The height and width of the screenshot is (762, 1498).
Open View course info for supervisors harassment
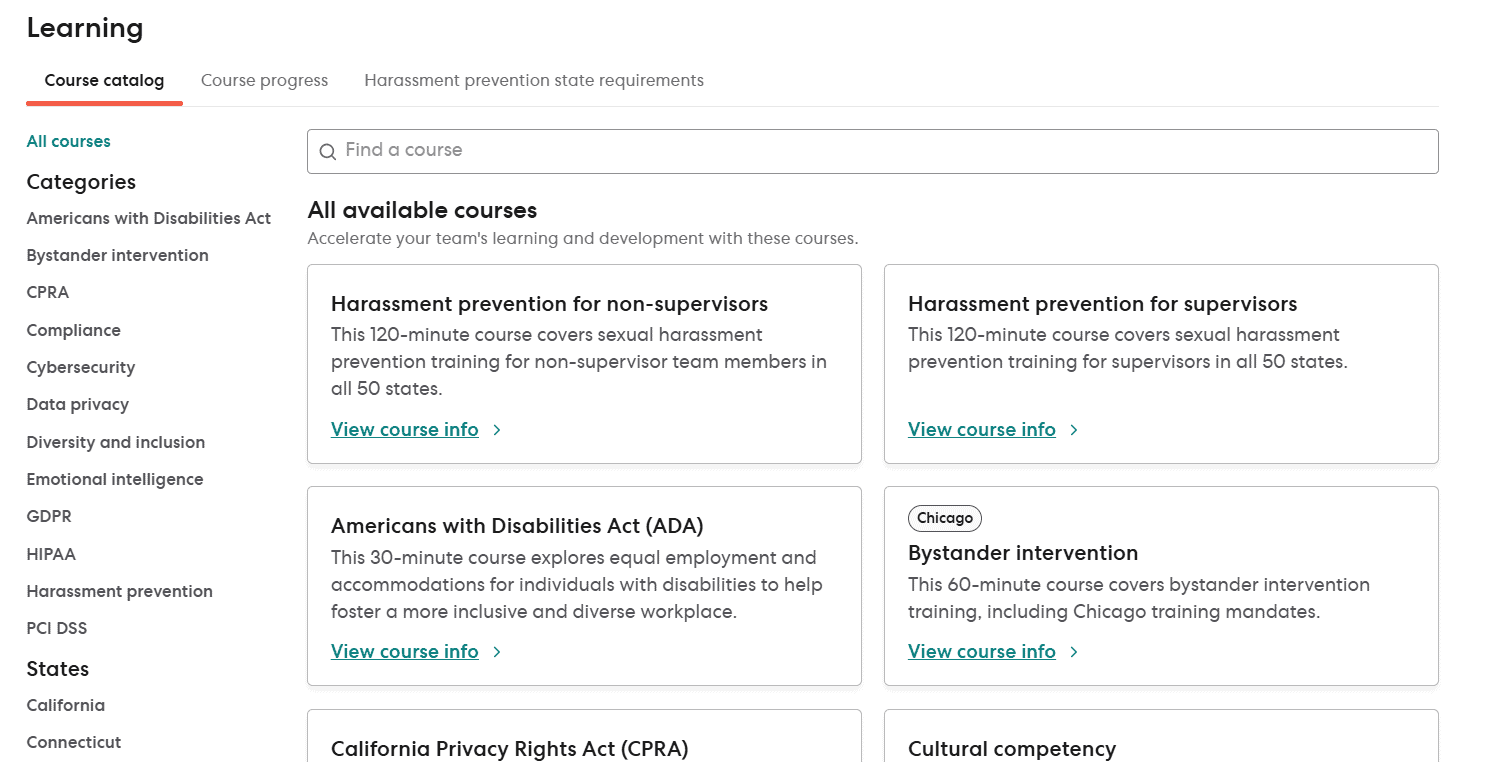(x=981, y=430)
